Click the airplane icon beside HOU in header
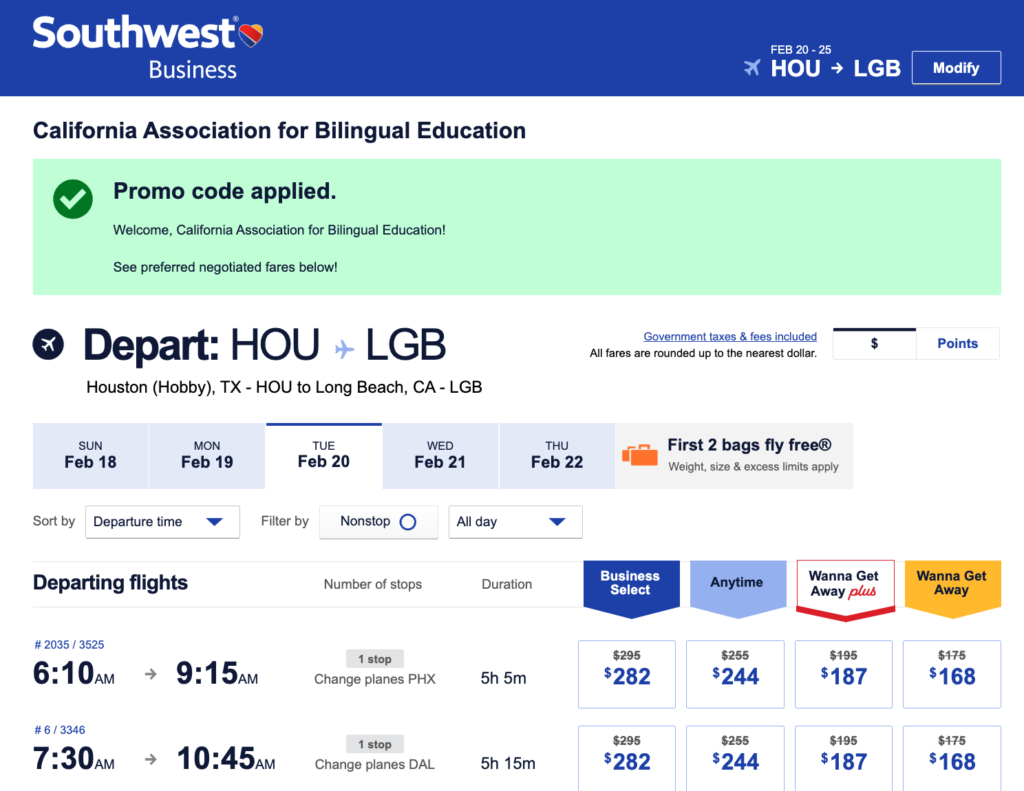Viewport: 1024px width, 791px height. (752, 68)
